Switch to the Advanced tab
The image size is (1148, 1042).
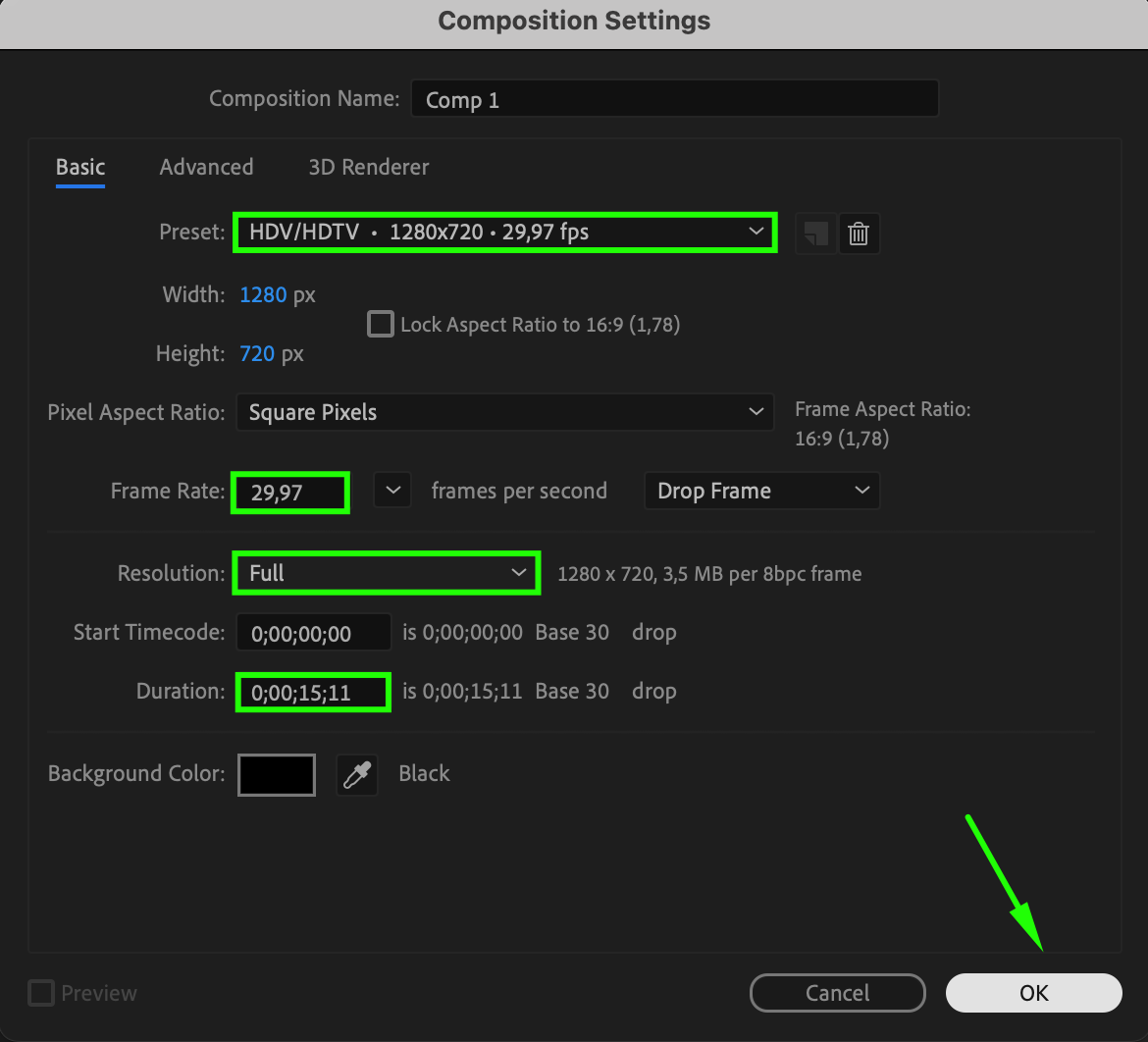coord(206,167)
